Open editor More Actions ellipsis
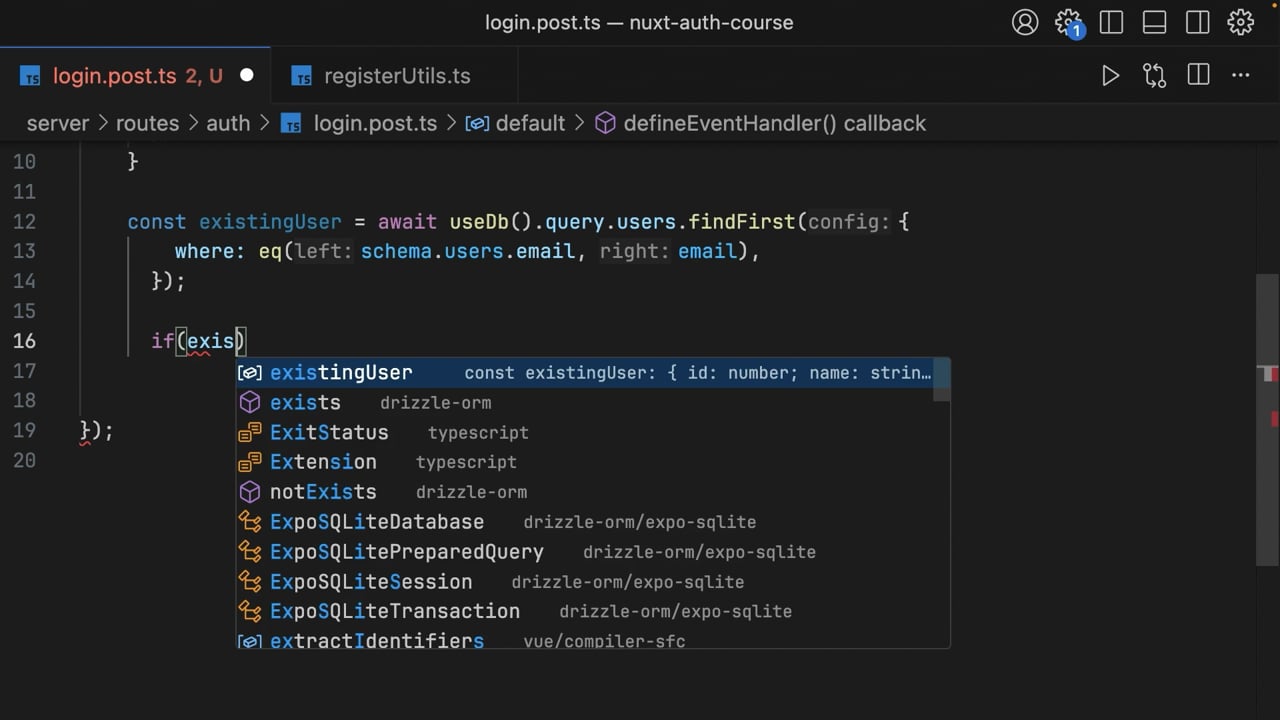 click(x=1241, y=75)
